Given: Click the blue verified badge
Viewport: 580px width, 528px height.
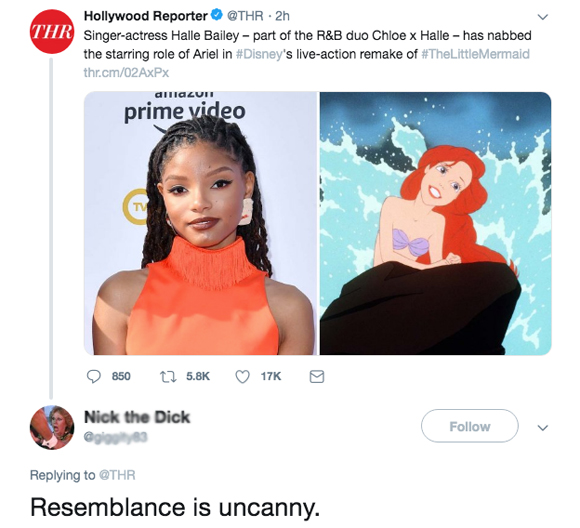Looking at the screenshot, I should point(216,15).
